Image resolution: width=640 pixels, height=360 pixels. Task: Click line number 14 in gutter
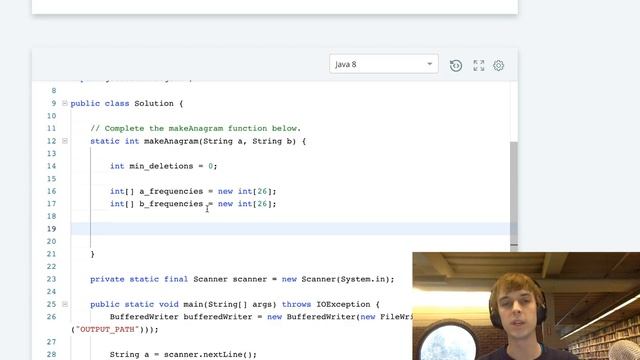(51, 166)
